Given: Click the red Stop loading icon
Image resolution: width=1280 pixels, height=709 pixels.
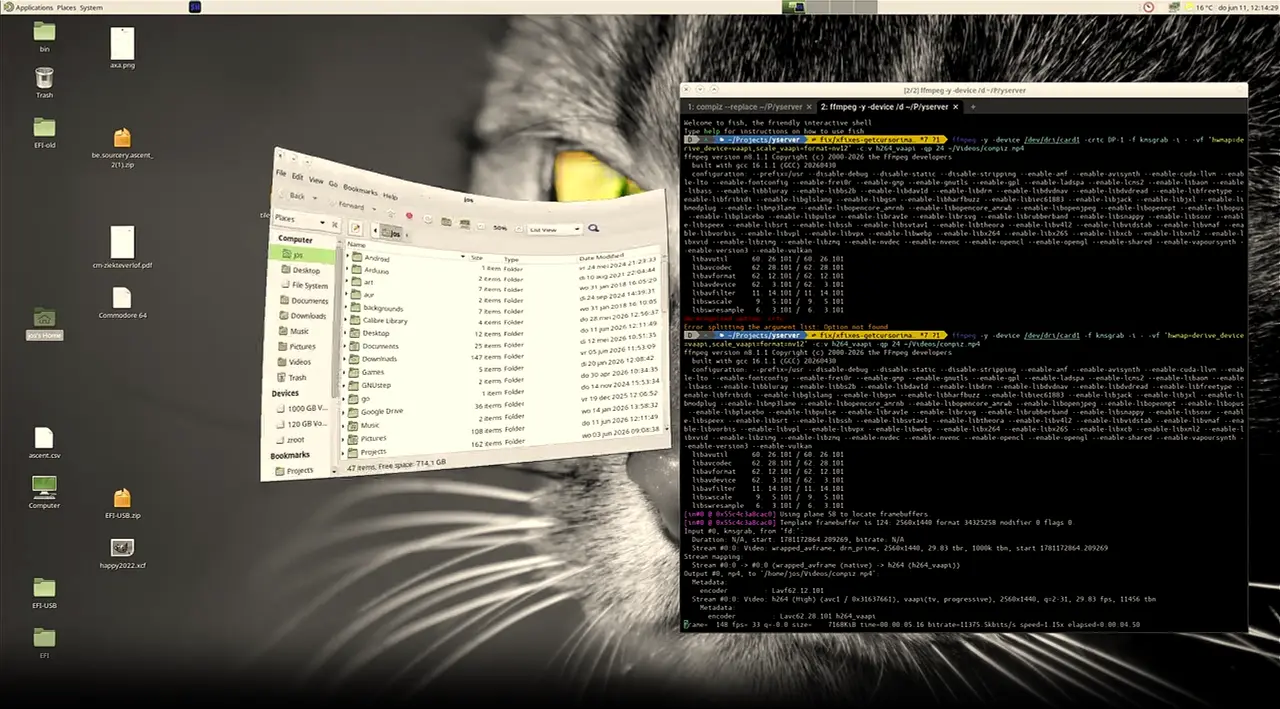Looking at the screenshot, I should pyautogui.click(x=409, y=216).
